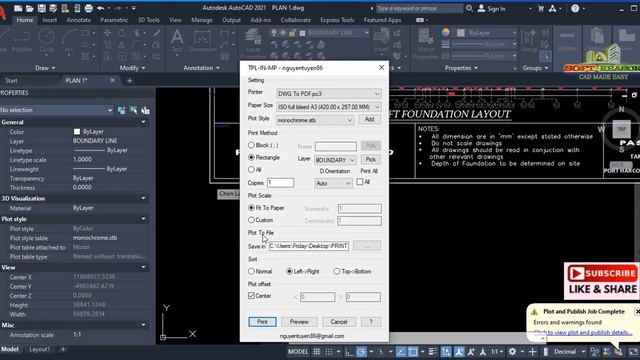Click the Match Properties tool

tap(426, 44)
